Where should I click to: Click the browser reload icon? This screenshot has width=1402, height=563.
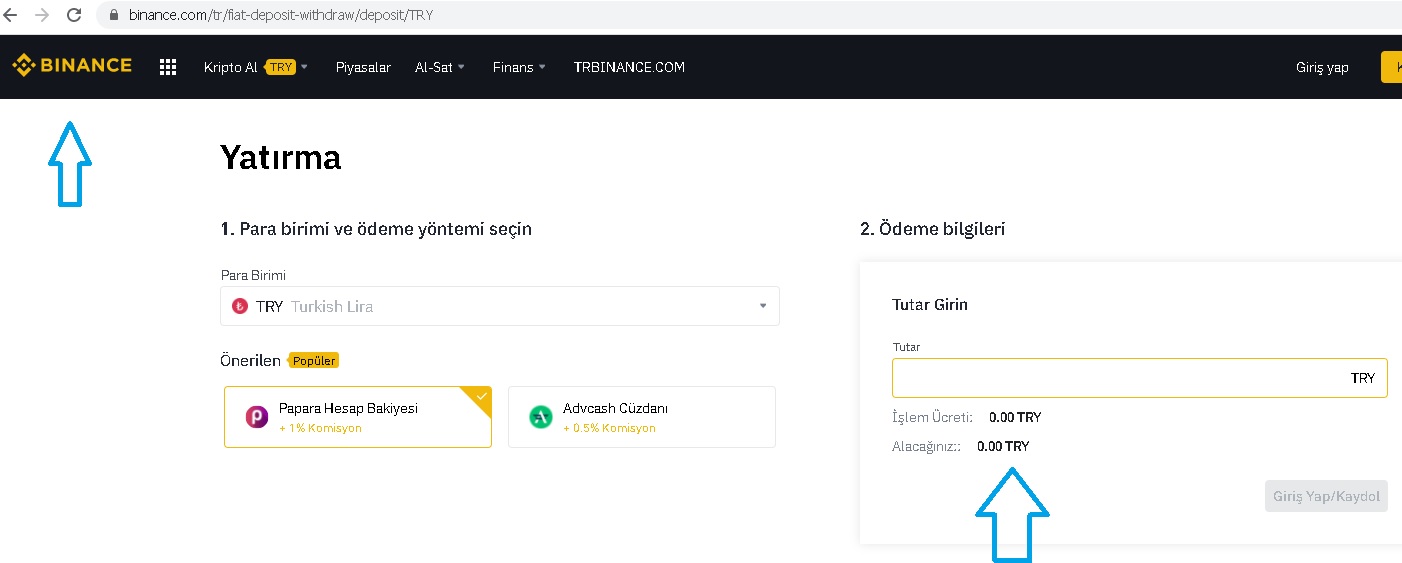(74, 15)
